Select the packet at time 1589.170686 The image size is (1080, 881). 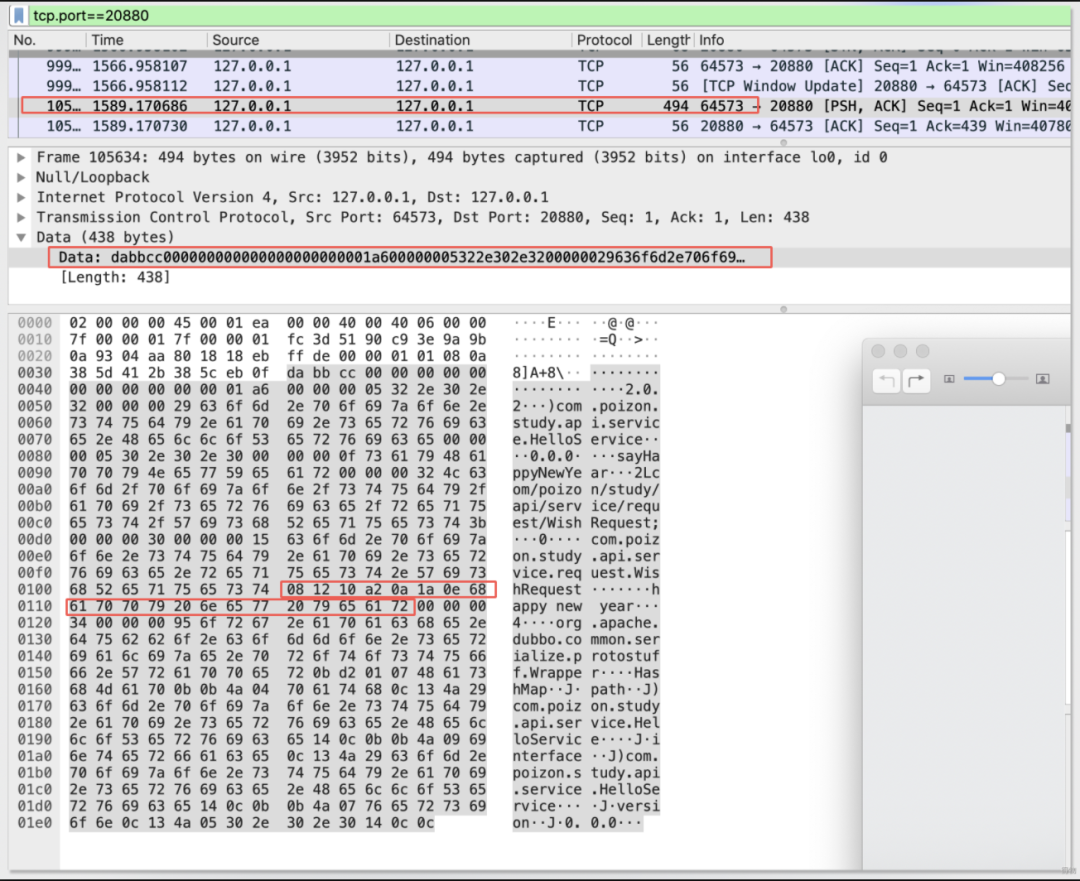click(x=540, y=106)
